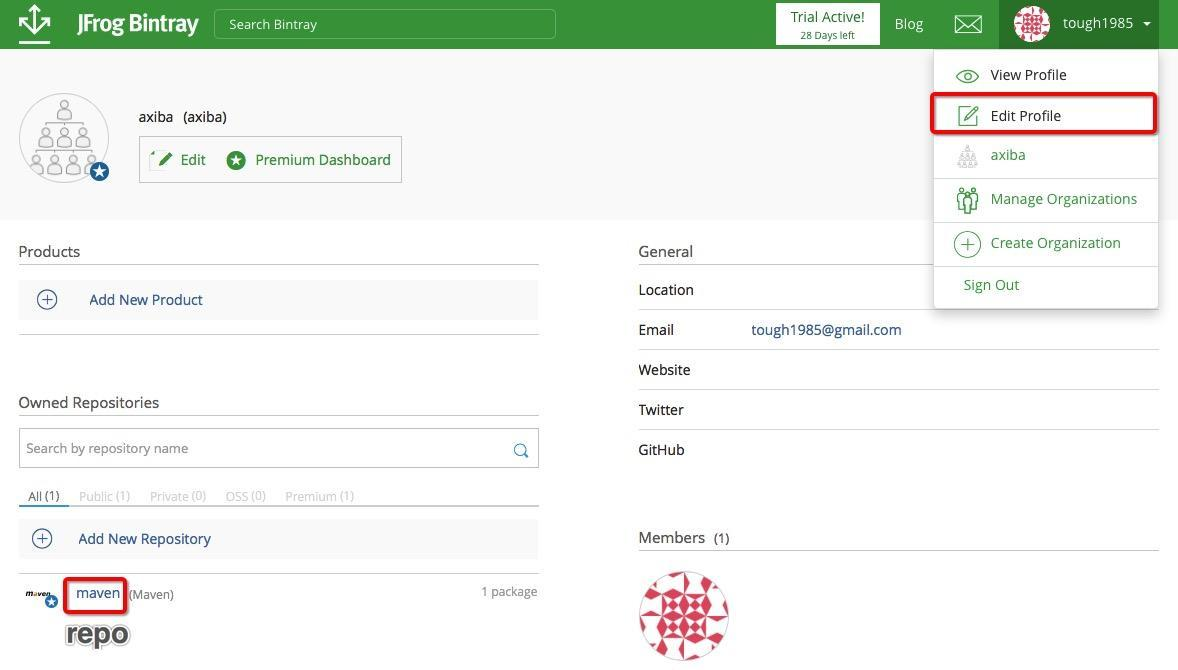
Task: Open the maven repository link
Action: tap(98, 593)
